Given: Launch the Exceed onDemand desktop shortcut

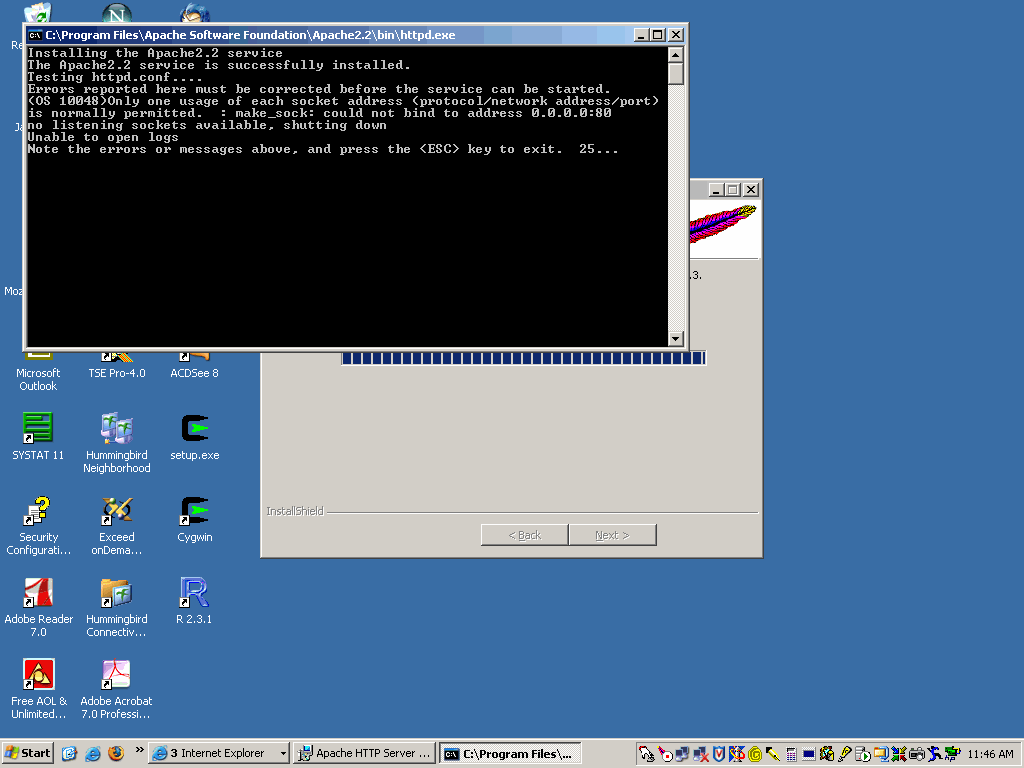Looking at the screenshot, I should (117, 525).
